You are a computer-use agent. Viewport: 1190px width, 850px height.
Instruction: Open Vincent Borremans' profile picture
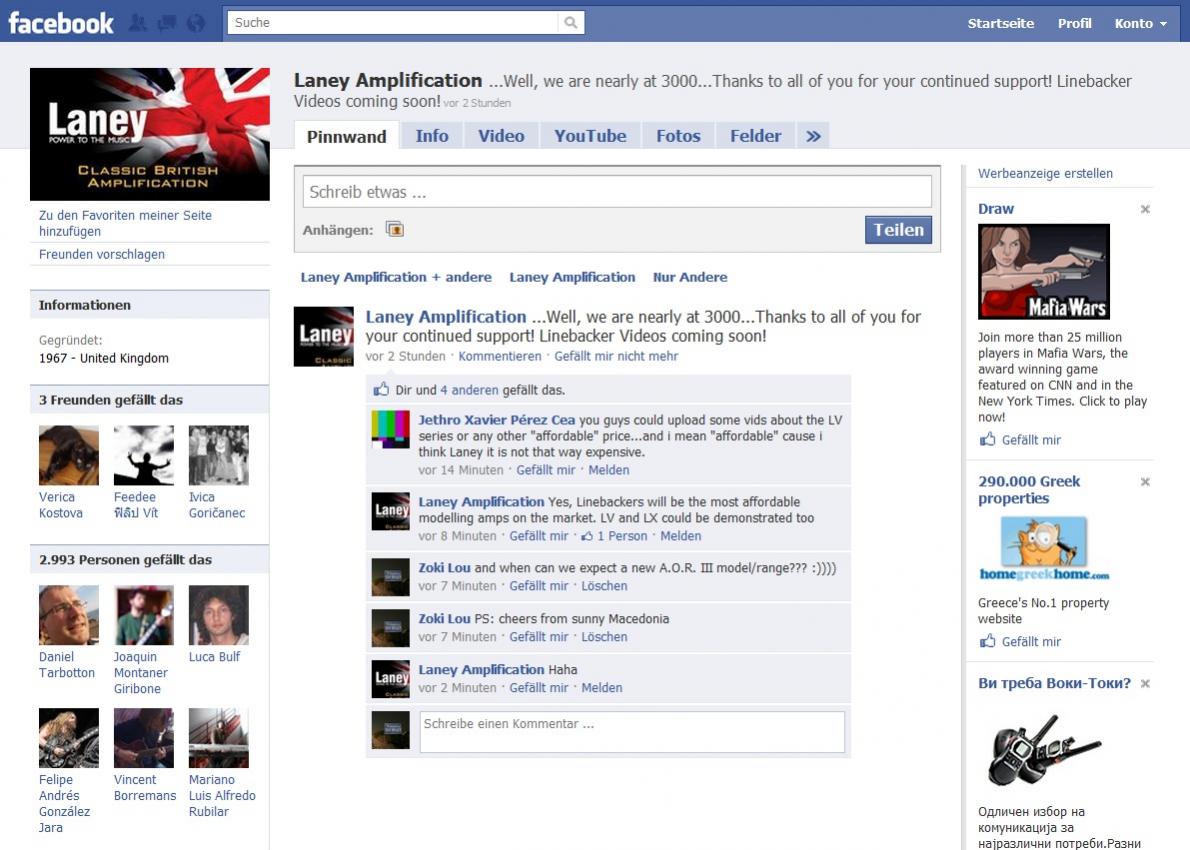pos(143,738)
